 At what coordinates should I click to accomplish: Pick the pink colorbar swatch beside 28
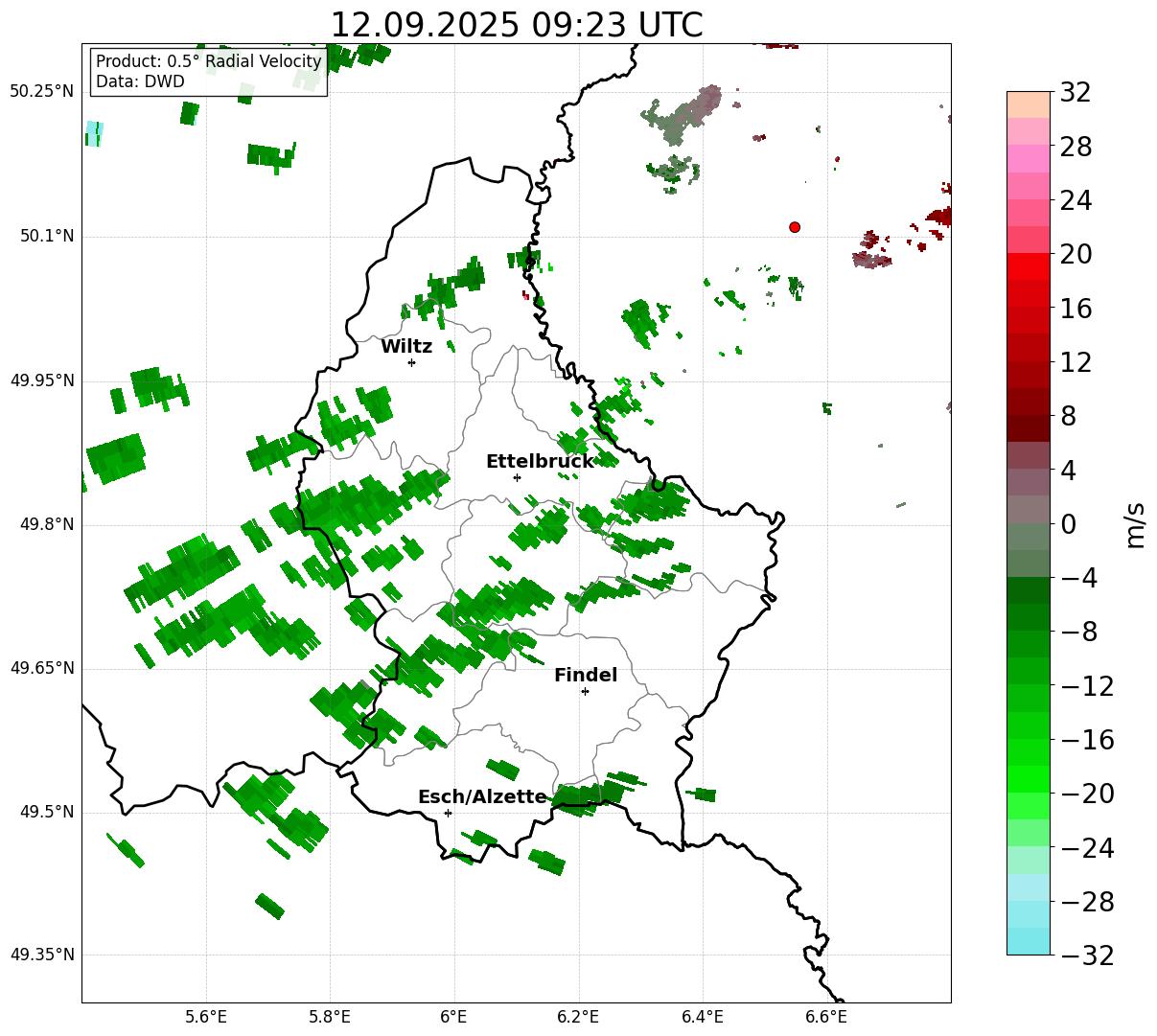[x=1029, y=159]
